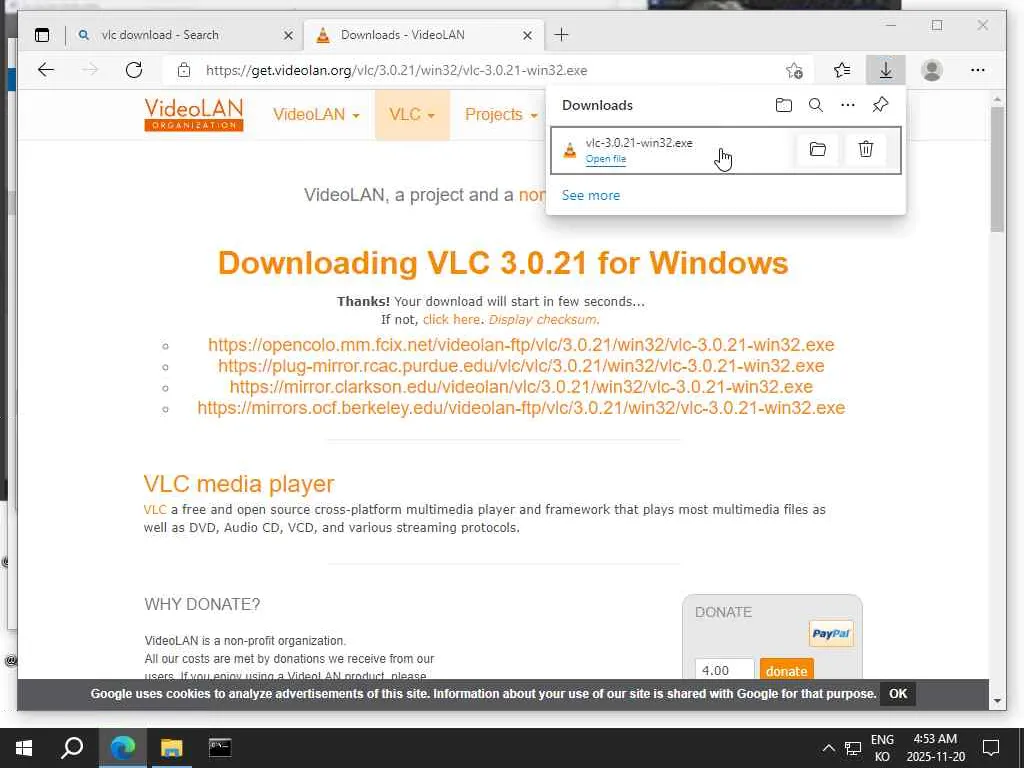Click the VLC cone file icon in downloads
The image size is (1024, 768).
[x=570, y=150]
